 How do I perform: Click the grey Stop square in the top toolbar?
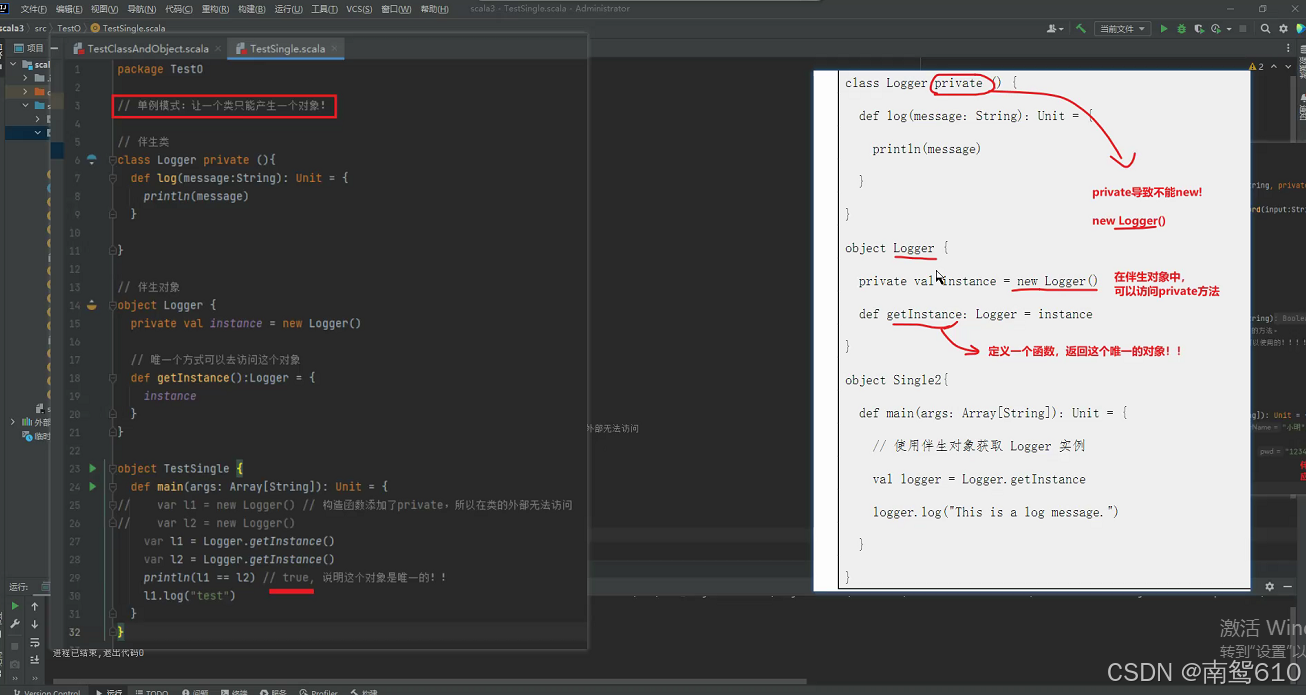coord(1242,29)
